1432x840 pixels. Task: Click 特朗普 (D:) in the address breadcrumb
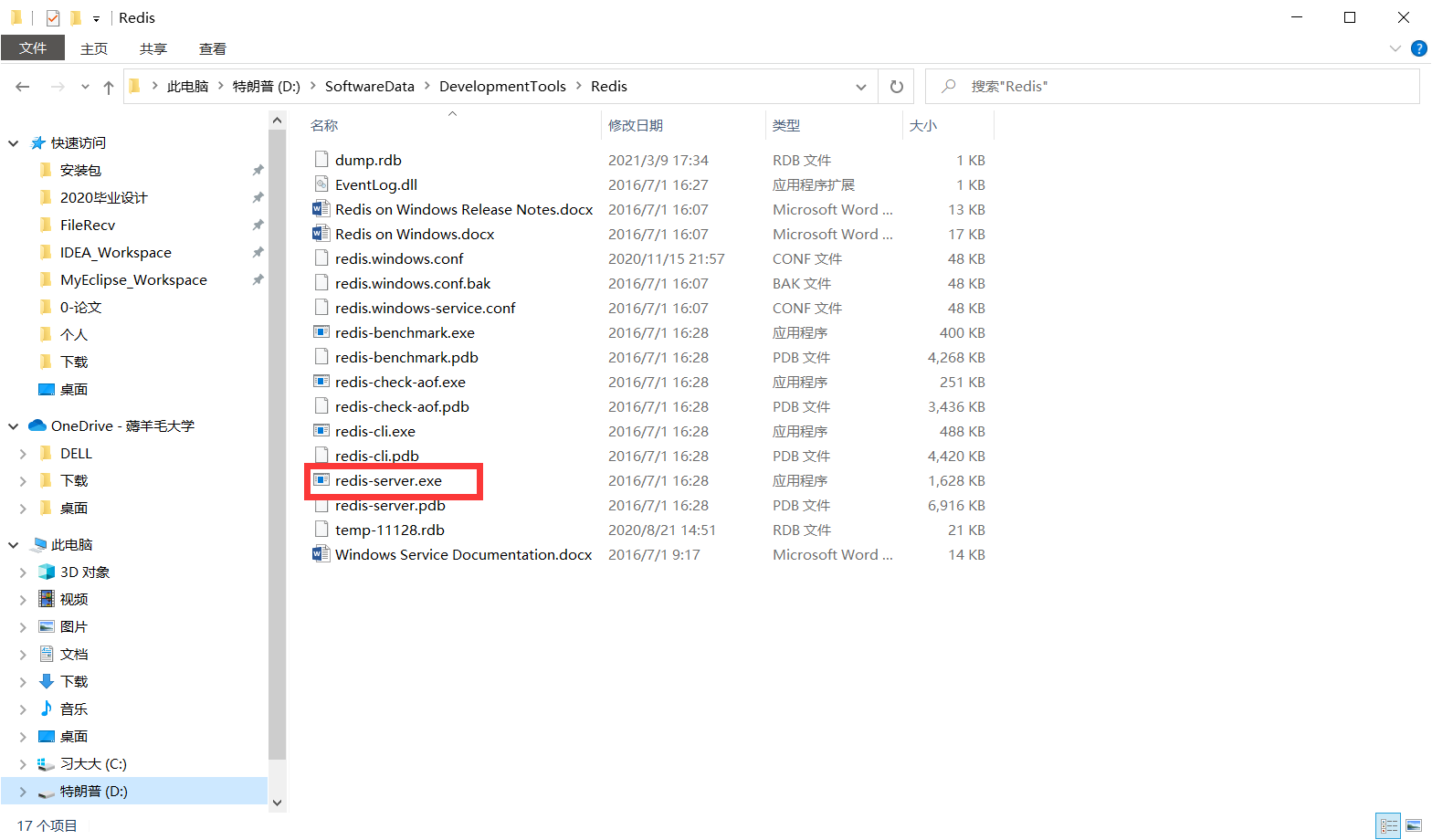click(x=267, y=86)
